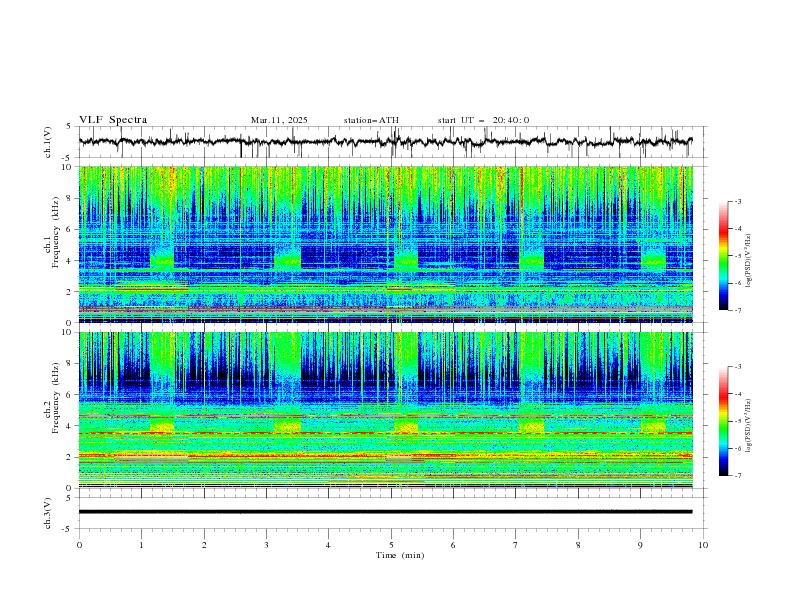Click the "Time (min)" axis label
This screenshot has width=792, height=612.
pyautogui.click(x=400, y=555)
